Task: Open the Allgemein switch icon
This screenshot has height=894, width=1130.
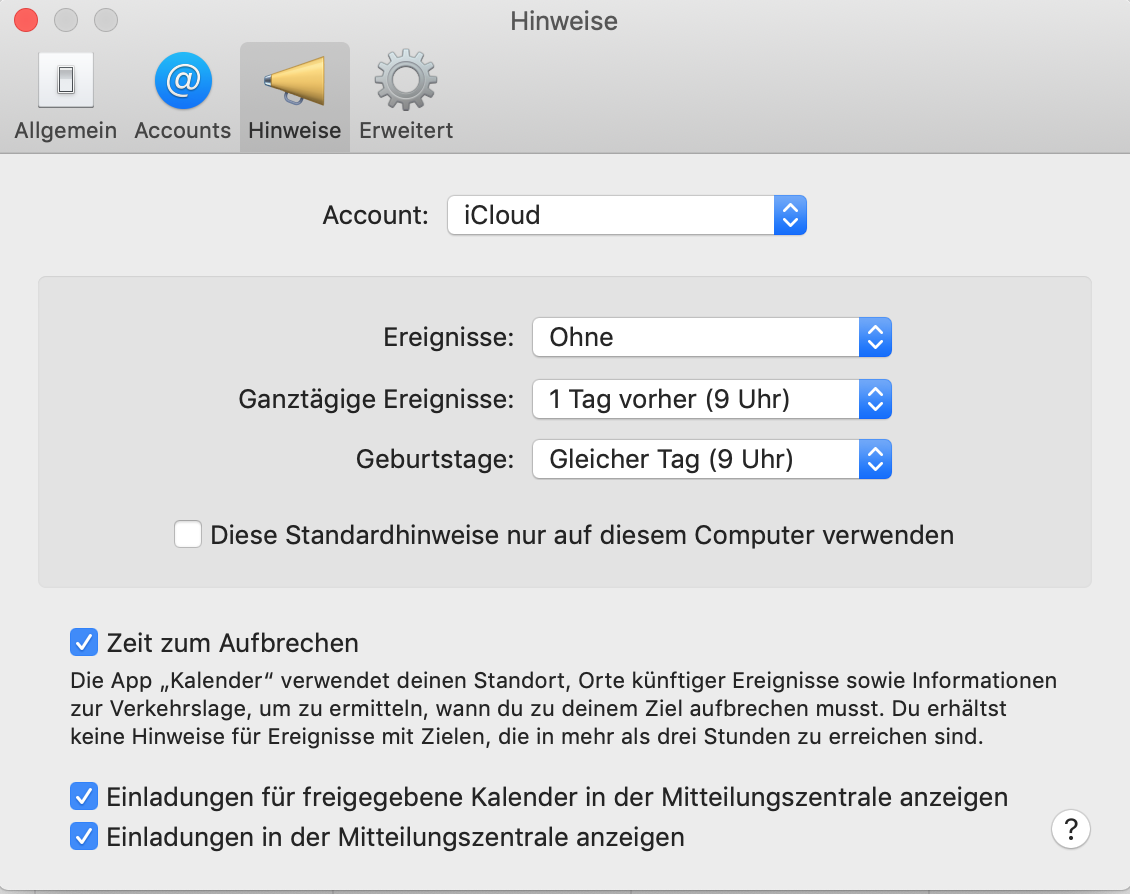Action: pyautogui.click(x=66, y=80)
